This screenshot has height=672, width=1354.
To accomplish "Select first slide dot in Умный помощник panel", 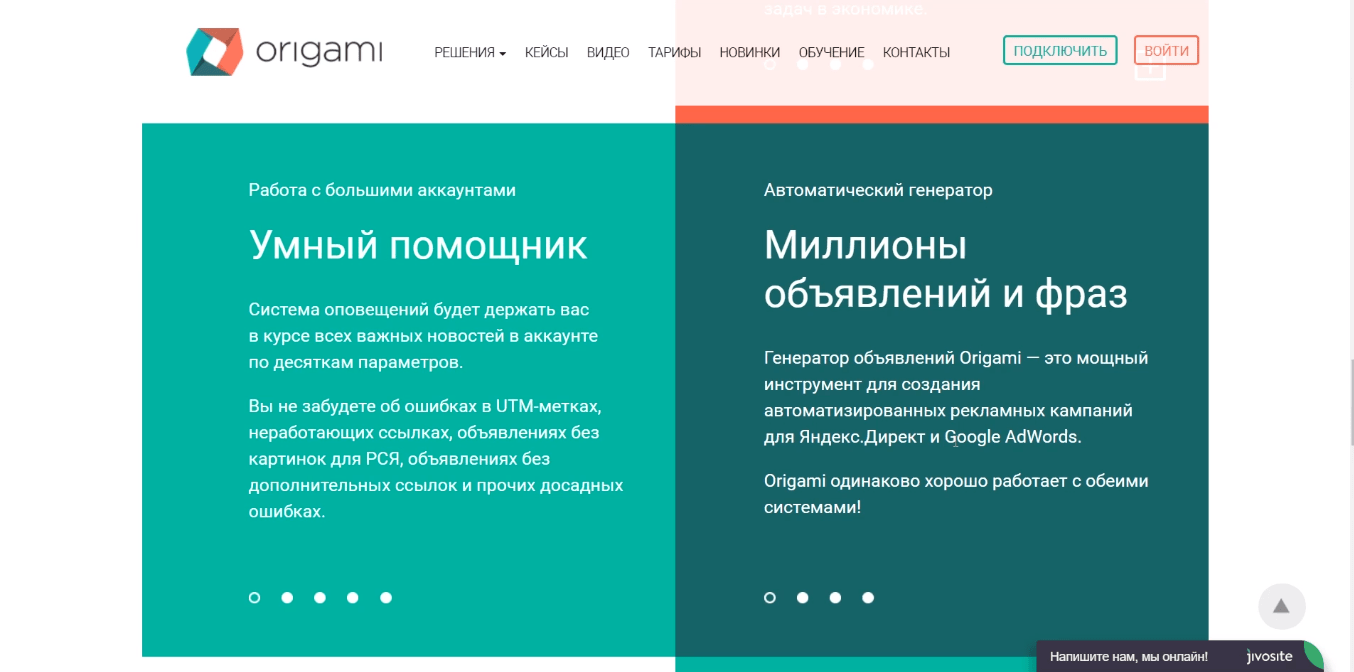I will [254, 598].
